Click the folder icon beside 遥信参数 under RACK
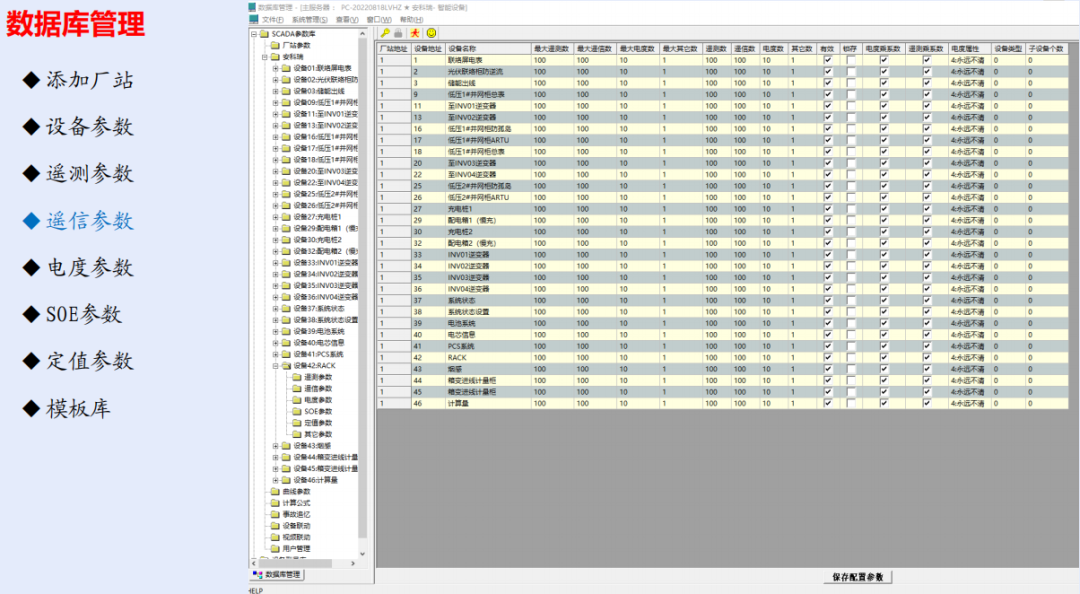 pyautogui.click(x=297, y=389)
